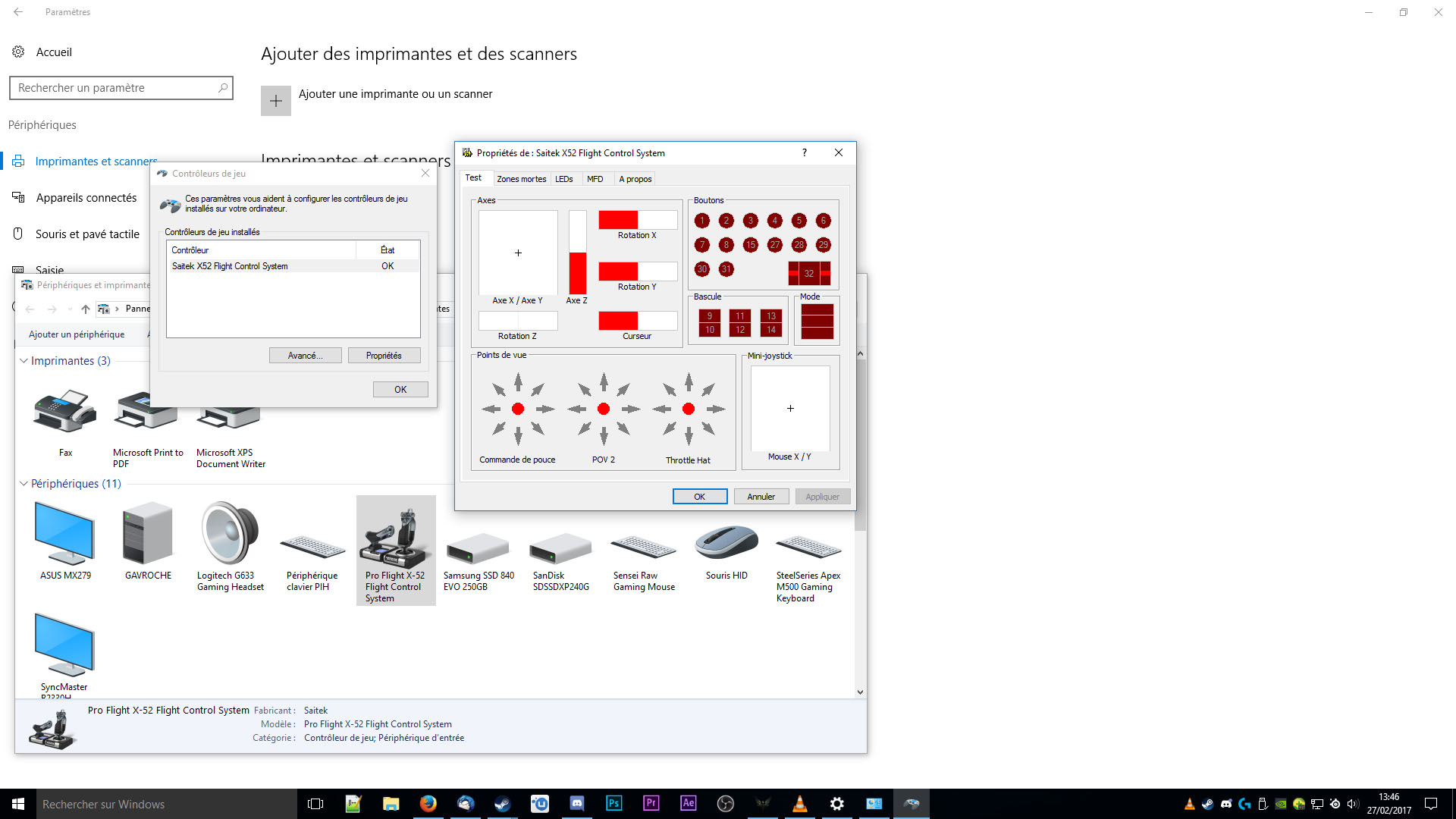This screenshot has width=1456, height=819.
Task: Click OK in Contrôleurs de jeu dialog
Action: click(x=400, y=390)
